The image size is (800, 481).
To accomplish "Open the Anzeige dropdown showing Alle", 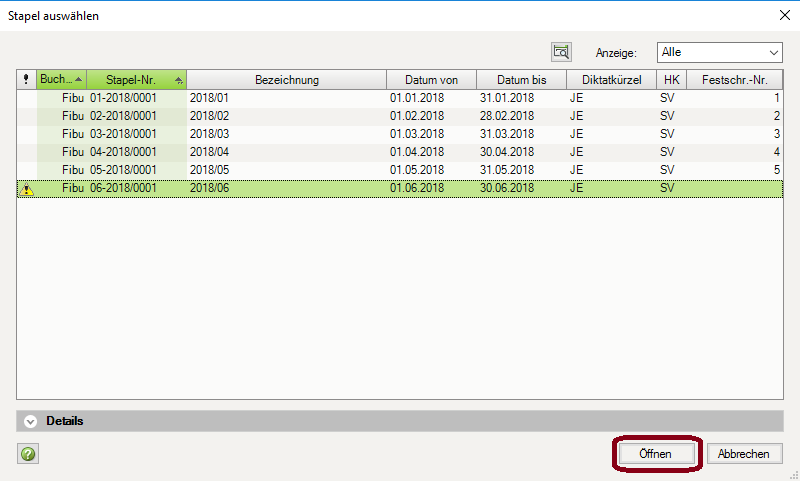I will [x=719, y=52].
